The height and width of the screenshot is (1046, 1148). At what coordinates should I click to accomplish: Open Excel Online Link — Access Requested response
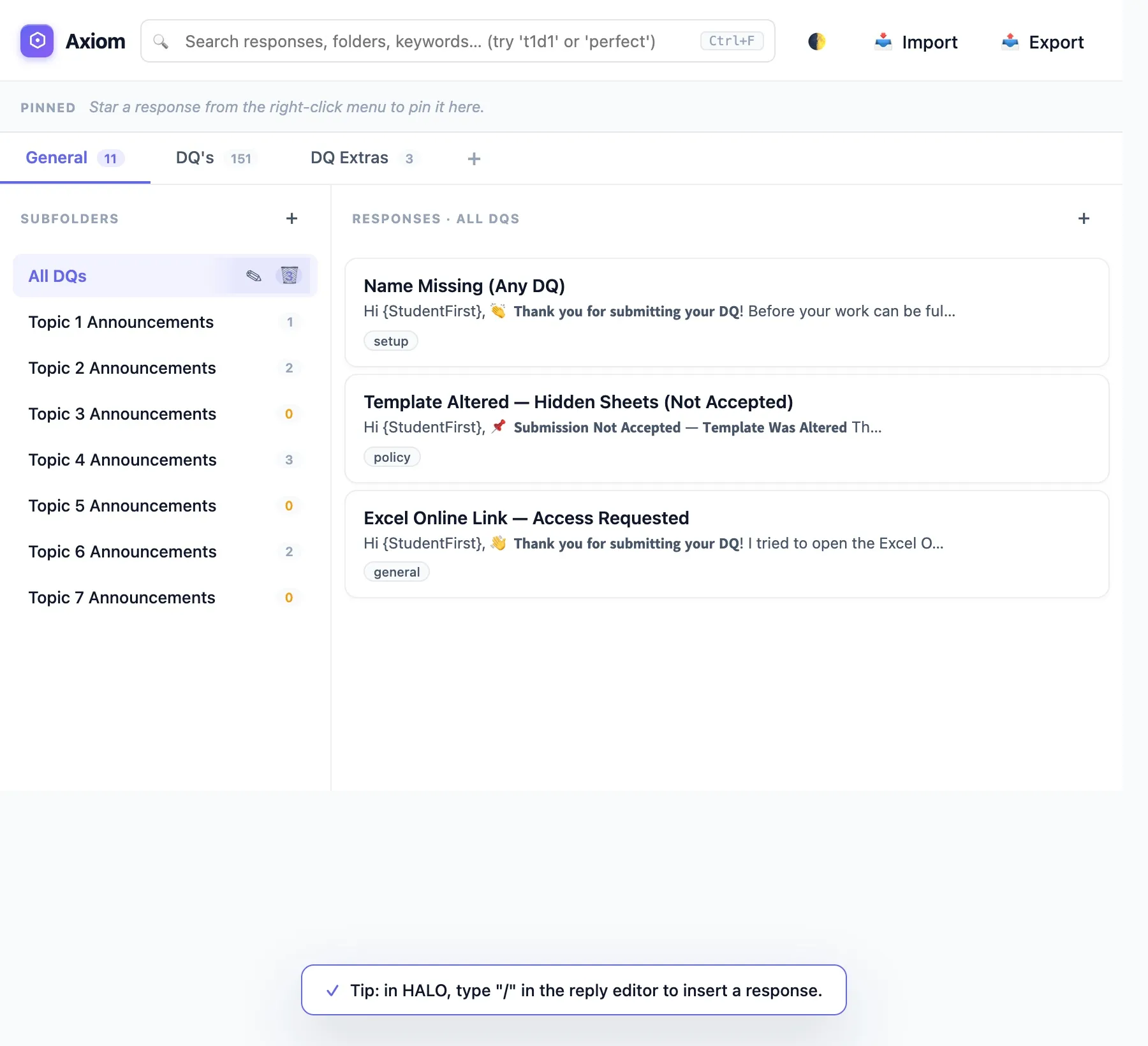pos(727,544)
